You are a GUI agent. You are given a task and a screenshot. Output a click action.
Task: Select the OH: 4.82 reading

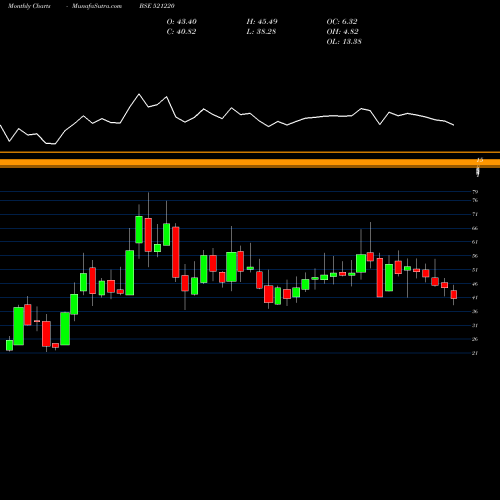click(343, 32)
